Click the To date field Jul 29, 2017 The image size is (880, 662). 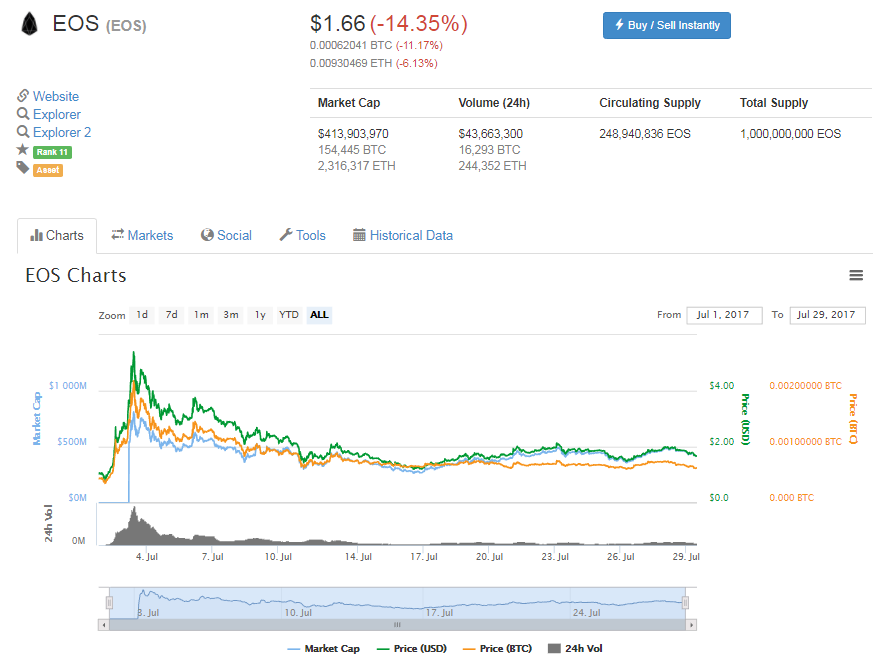827,315
